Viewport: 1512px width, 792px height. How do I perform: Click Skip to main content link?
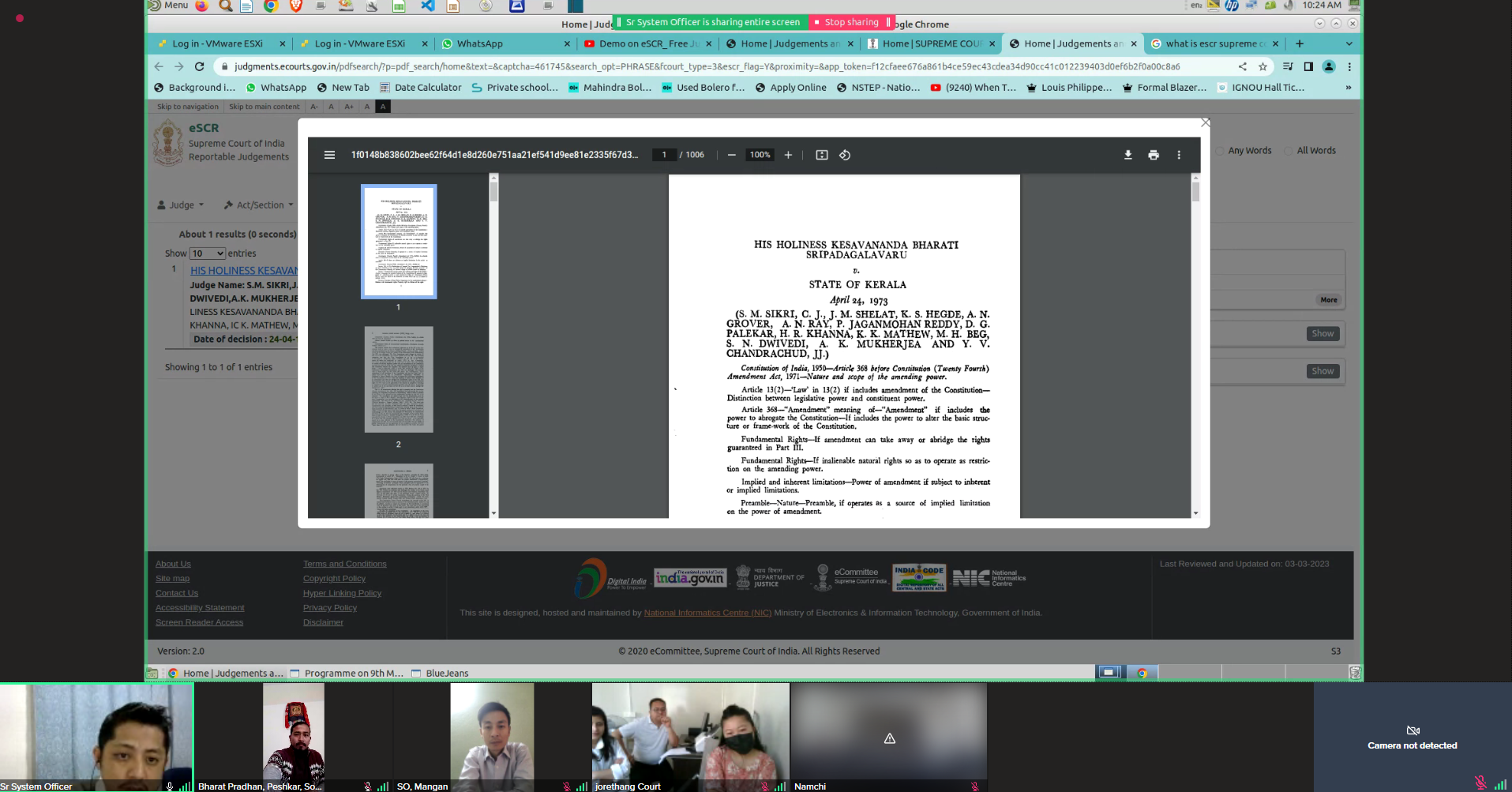[265, 107]
